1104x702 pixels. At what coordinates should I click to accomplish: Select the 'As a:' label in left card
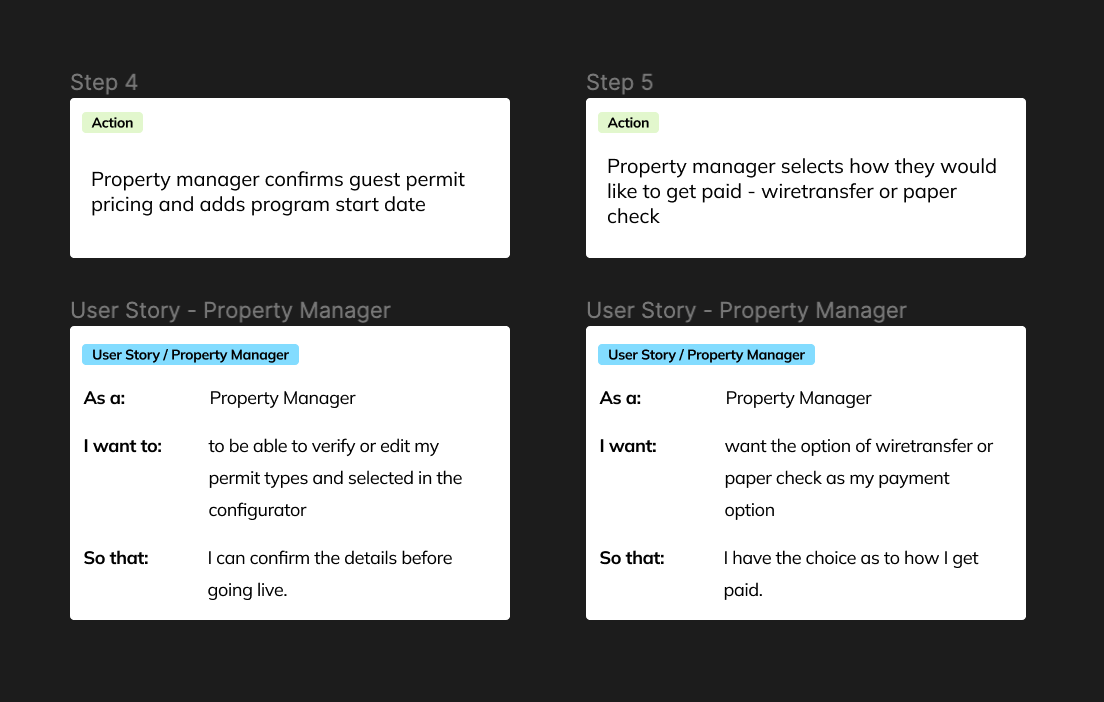[104, 399]
